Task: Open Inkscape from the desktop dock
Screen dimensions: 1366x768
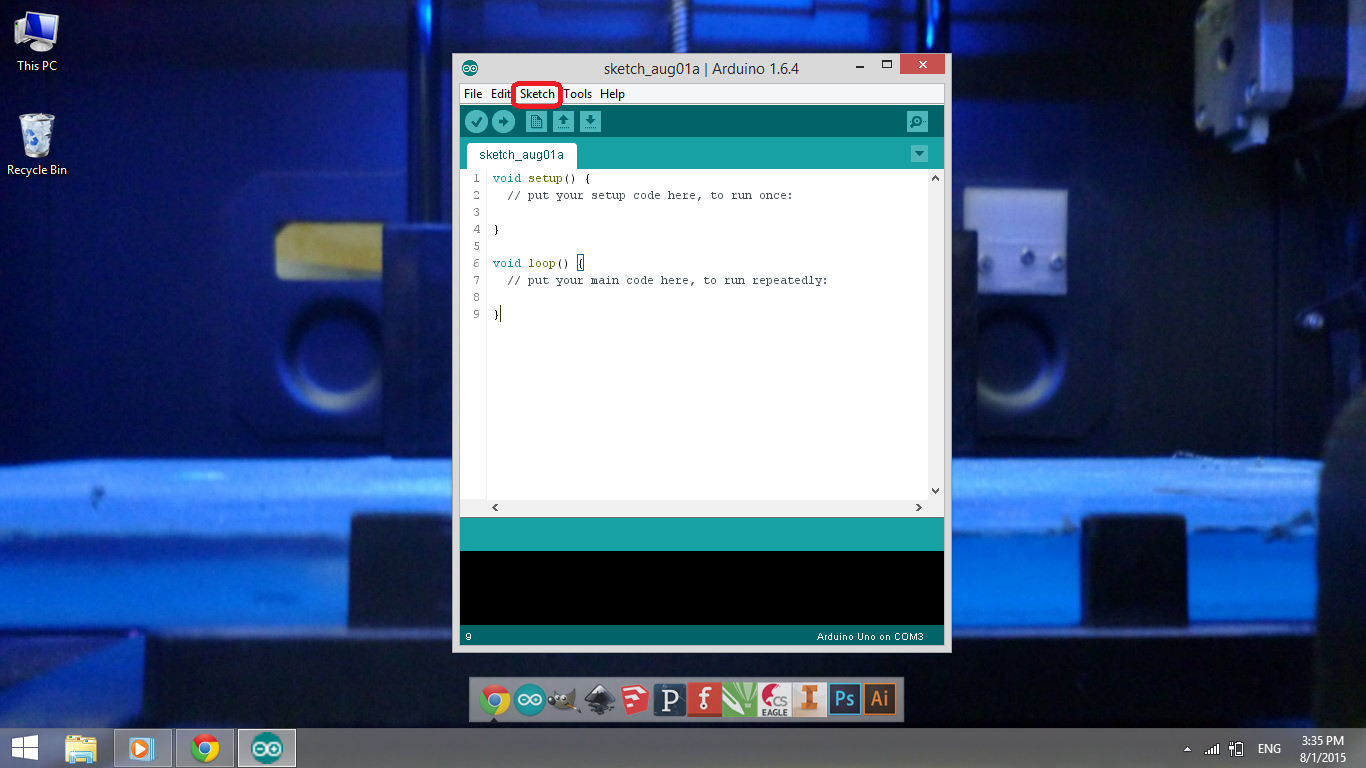Action: point(601,700)
